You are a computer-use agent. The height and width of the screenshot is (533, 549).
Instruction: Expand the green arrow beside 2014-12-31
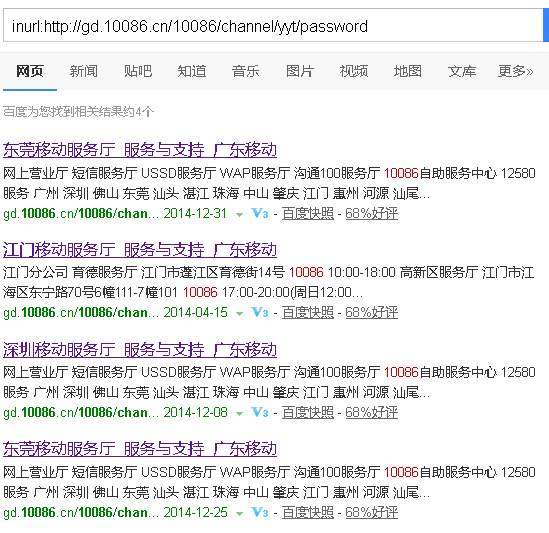(x=239, y=215)
